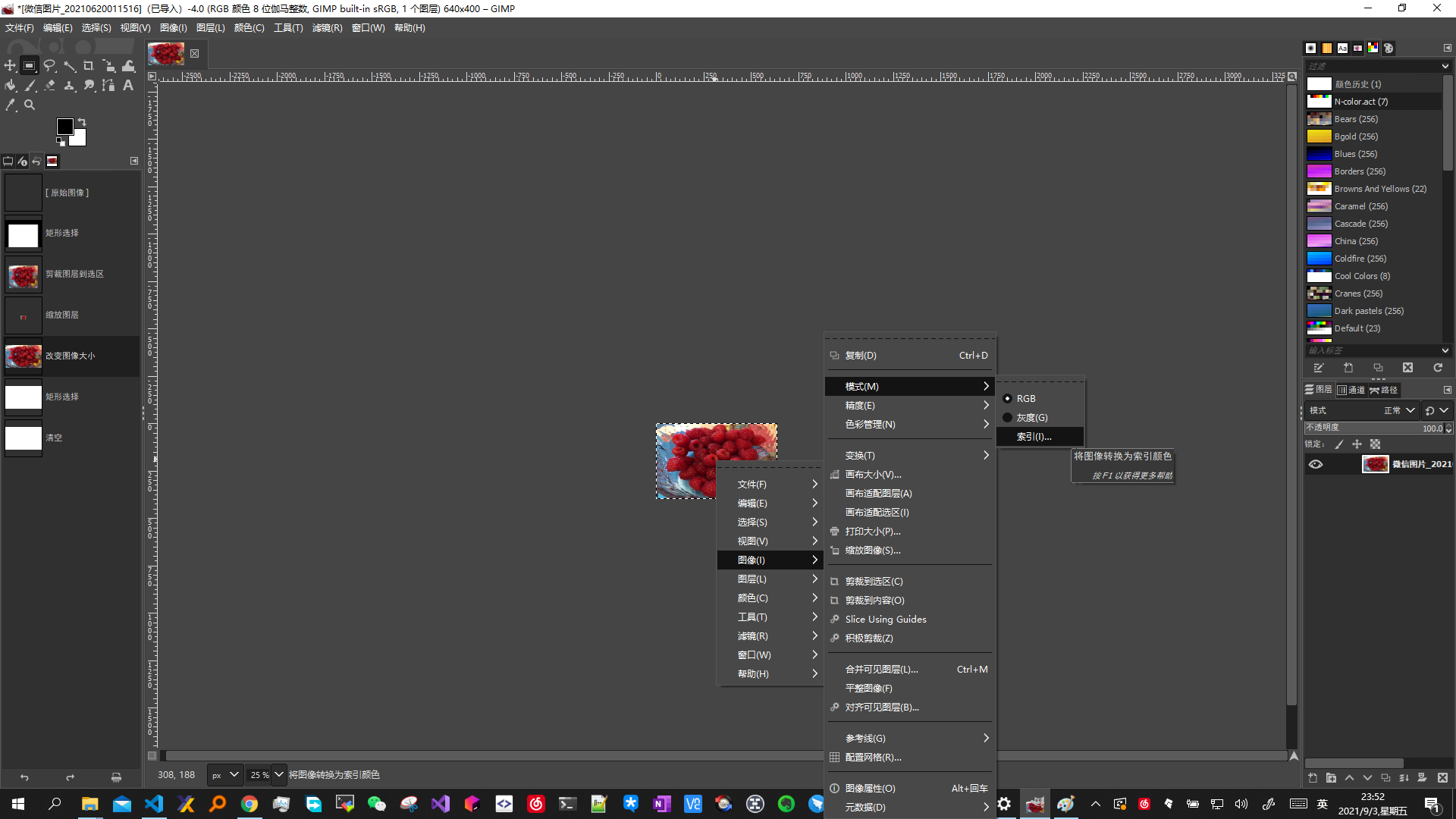This screenshot has width=1456, height=819.
Task: Select the Eraser tool
Action: (49, 86)
